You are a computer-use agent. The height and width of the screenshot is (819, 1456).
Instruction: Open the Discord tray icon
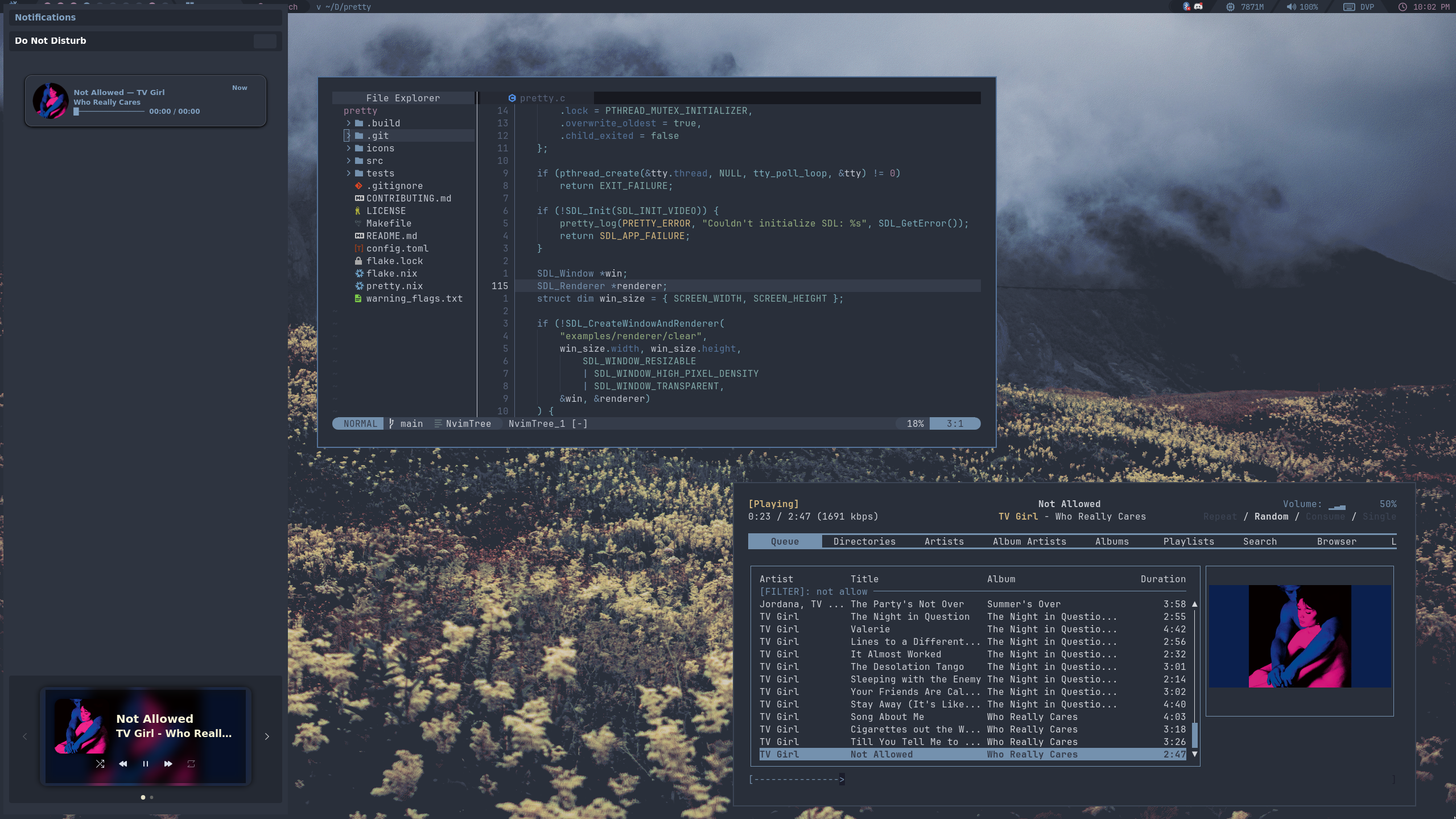[x=1198, y=7]
